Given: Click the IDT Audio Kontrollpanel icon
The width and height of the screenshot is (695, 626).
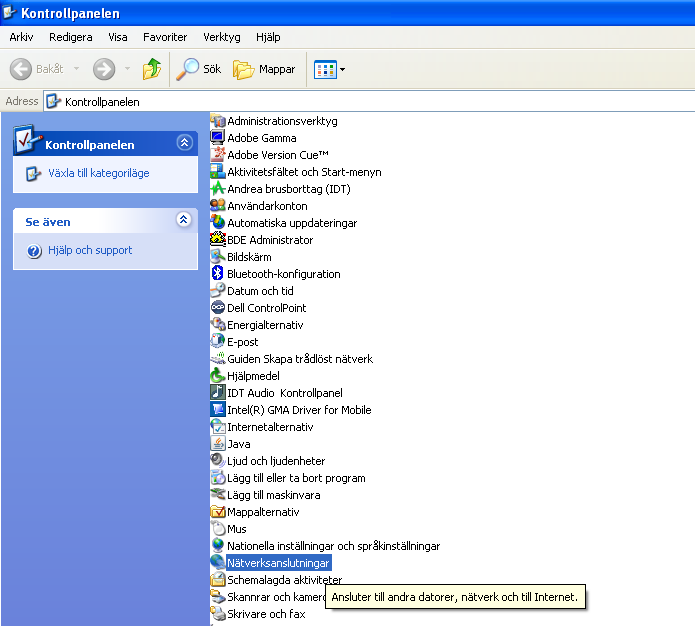Looking at the screenshot, I should (x=218, y=393).
